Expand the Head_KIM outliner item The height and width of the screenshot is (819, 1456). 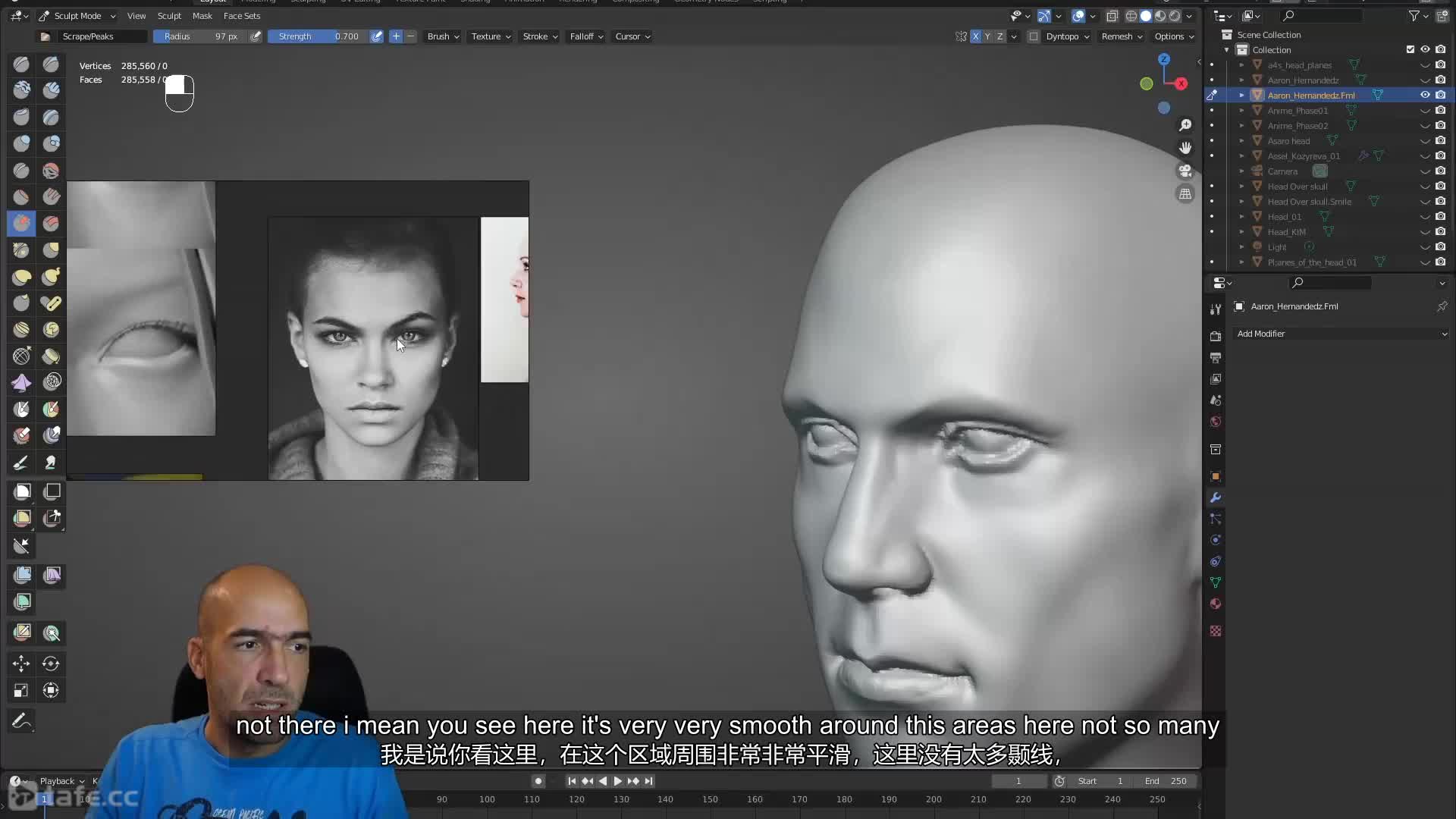click(x=1241, y=232)
